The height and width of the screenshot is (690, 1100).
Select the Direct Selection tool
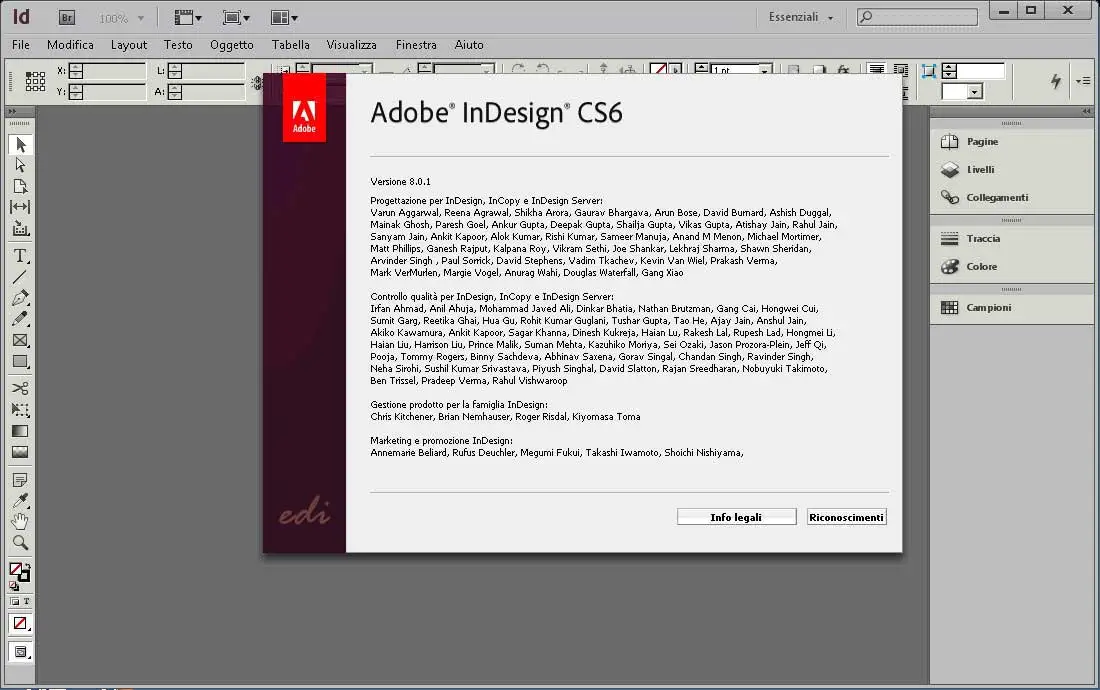coord(20,165)
